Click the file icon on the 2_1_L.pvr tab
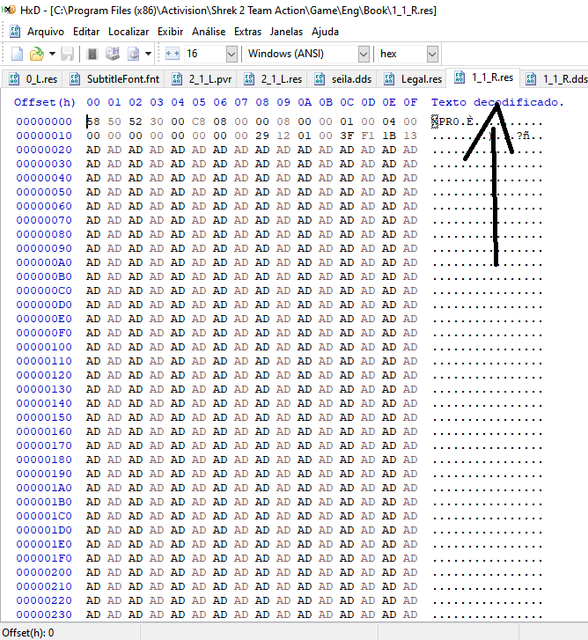The image size is (588, 640). coord(177,79)
